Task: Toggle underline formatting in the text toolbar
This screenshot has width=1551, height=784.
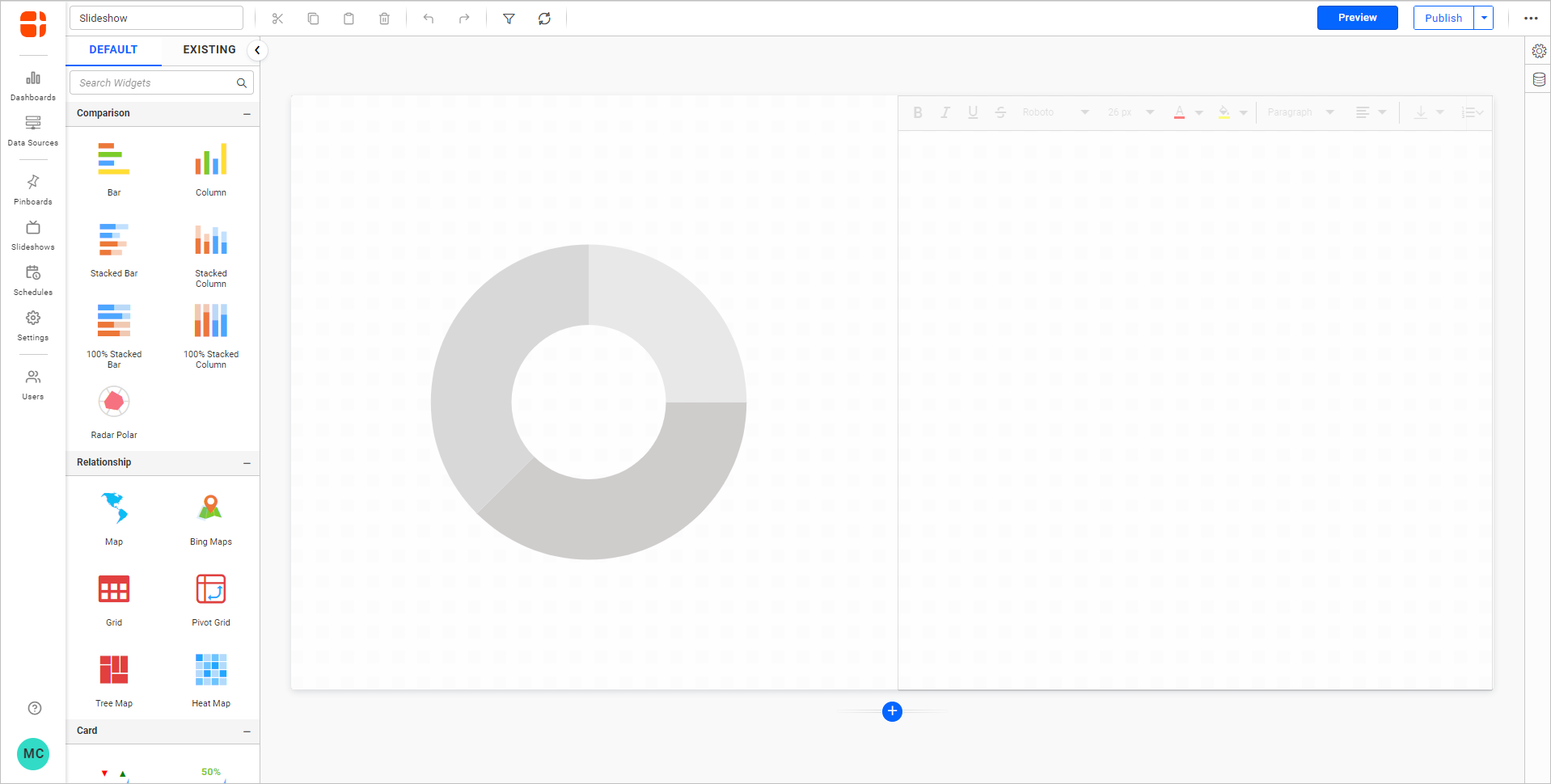Action: [973, 112]
